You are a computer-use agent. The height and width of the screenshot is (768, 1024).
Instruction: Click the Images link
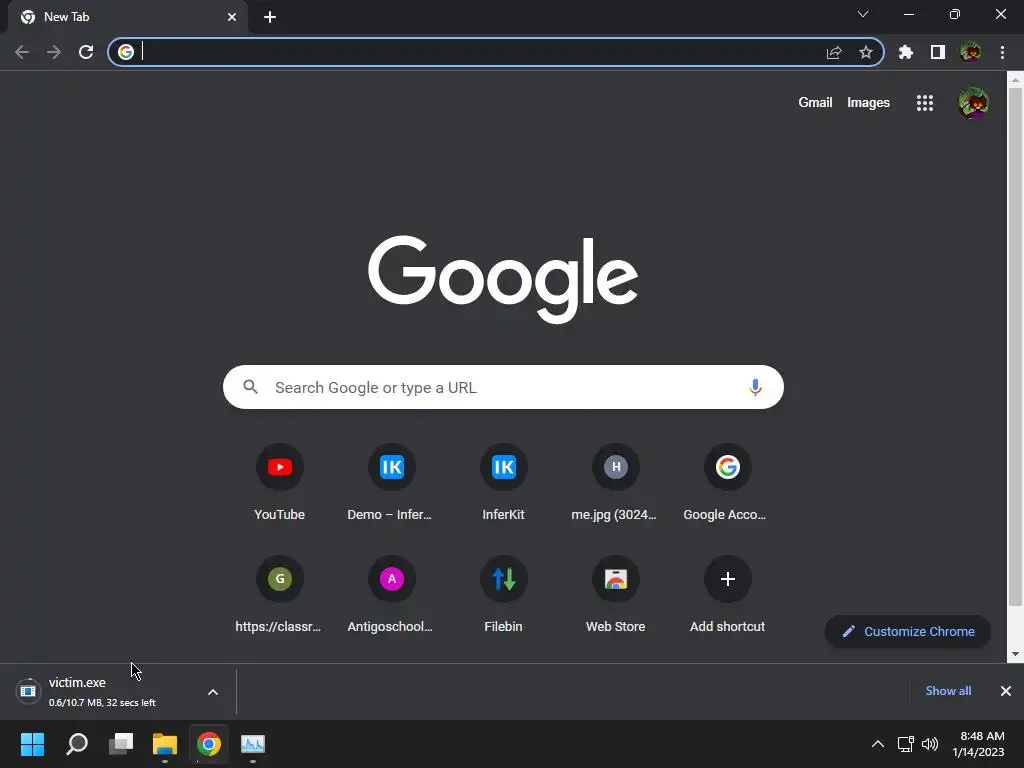point(868,103)
